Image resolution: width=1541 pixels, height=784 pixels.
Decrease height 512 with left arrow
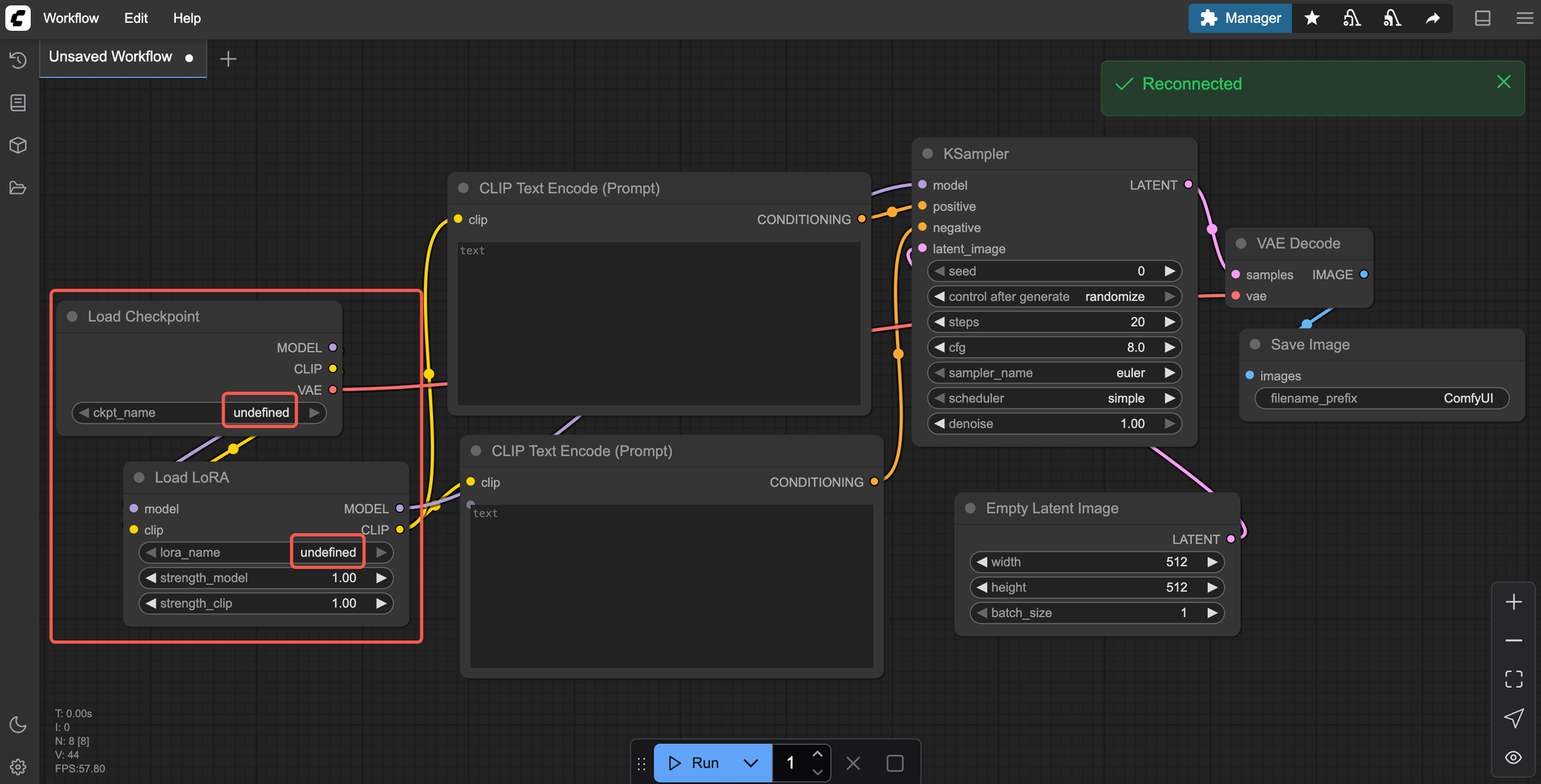982,588
